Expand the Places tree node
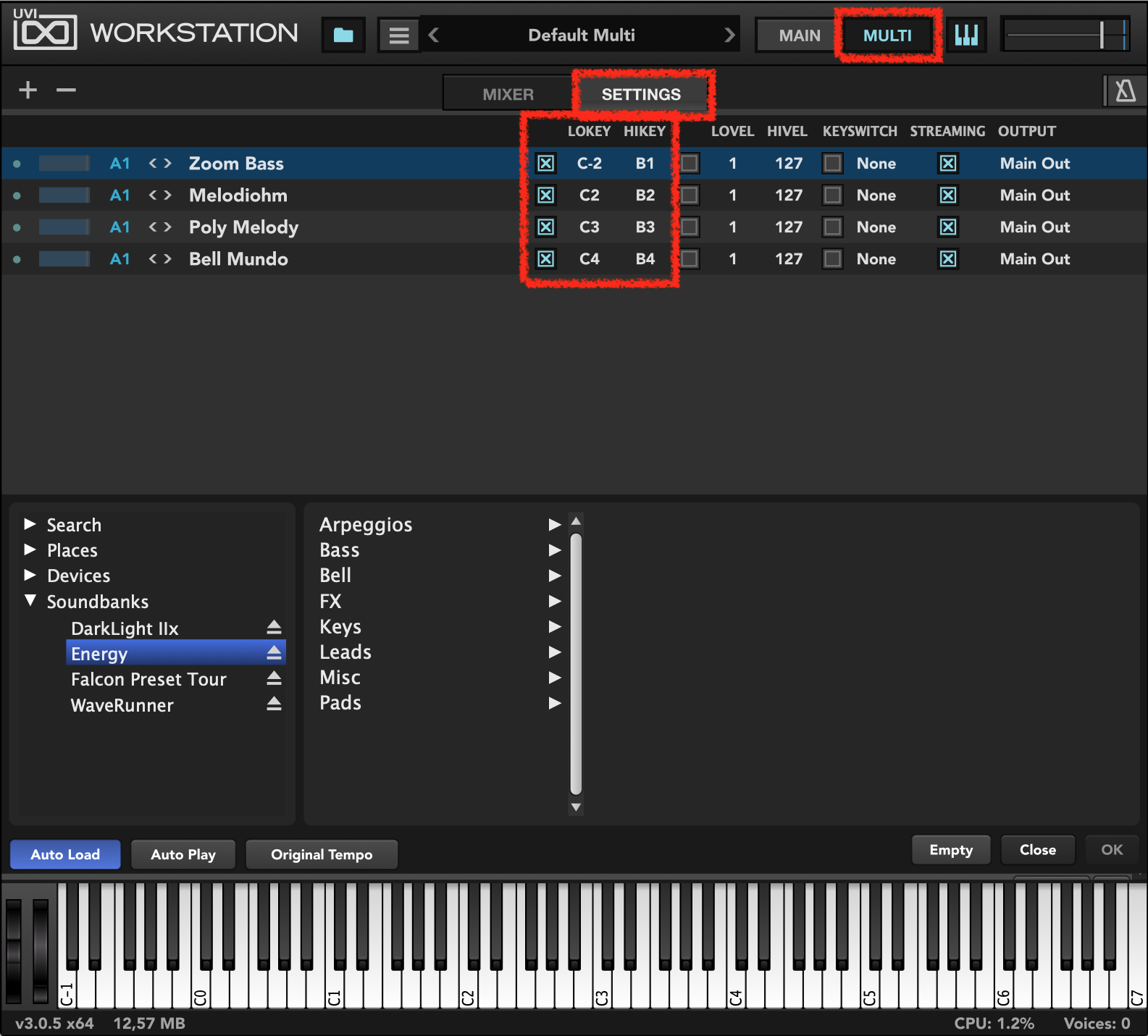The width and height of the screenshot is (1148, 1036). coord(30,549)
